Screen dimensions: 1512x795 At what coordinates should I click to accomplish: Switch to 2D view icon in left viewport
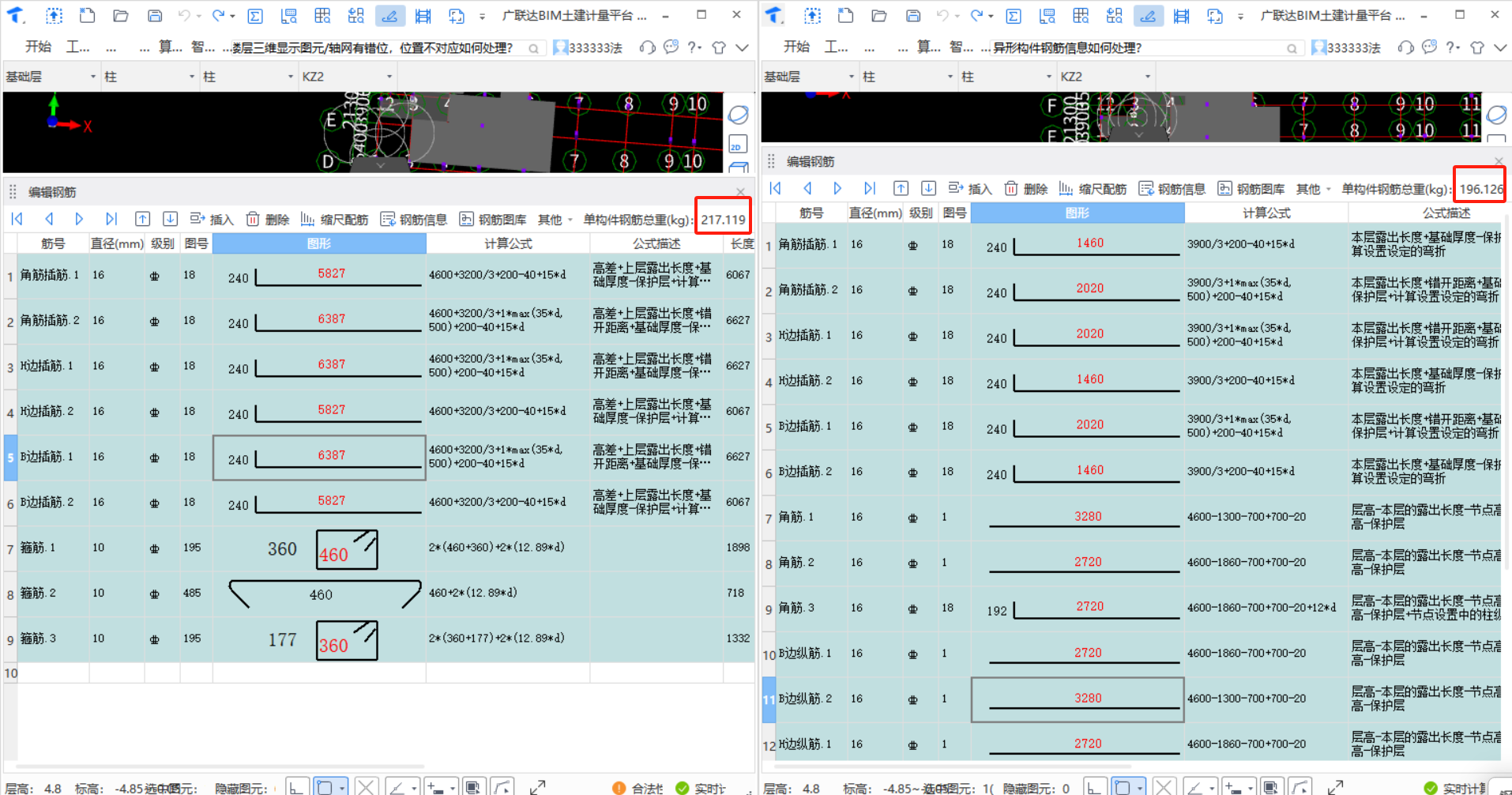pos(737,145)
